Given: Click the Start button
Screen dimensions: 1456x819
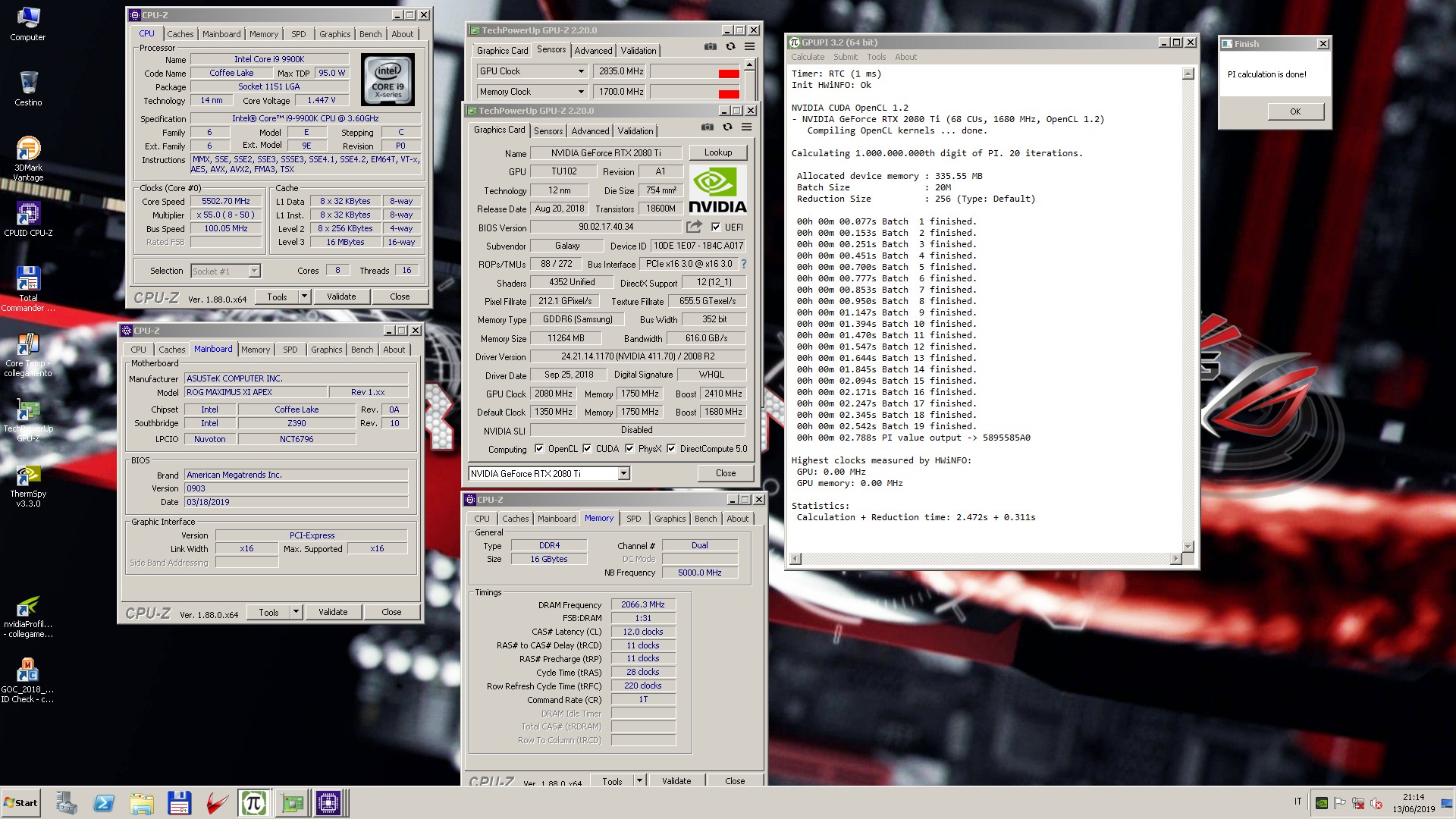Looking at the screenshot, I should 20,803.
